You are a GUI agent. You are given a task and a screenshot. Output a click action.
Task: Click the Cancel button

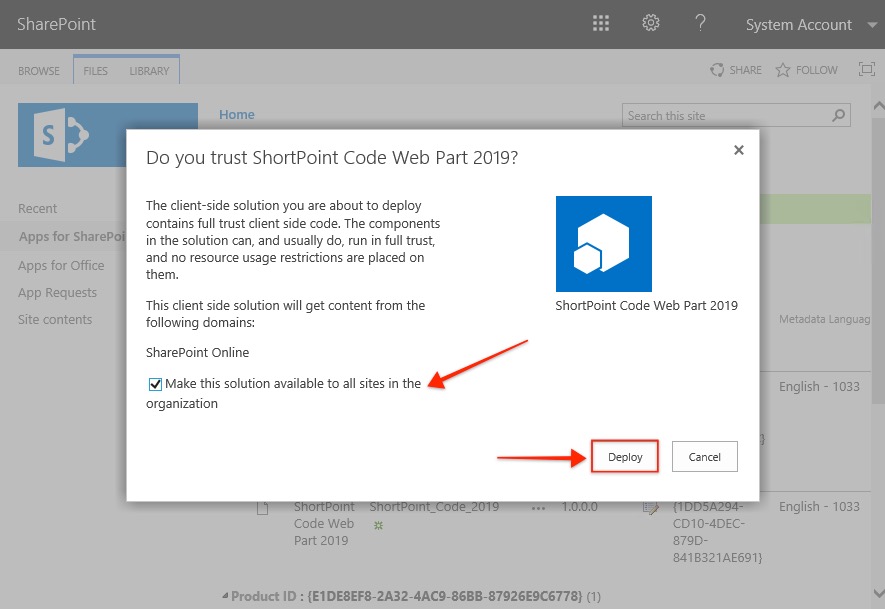[704, 457]
